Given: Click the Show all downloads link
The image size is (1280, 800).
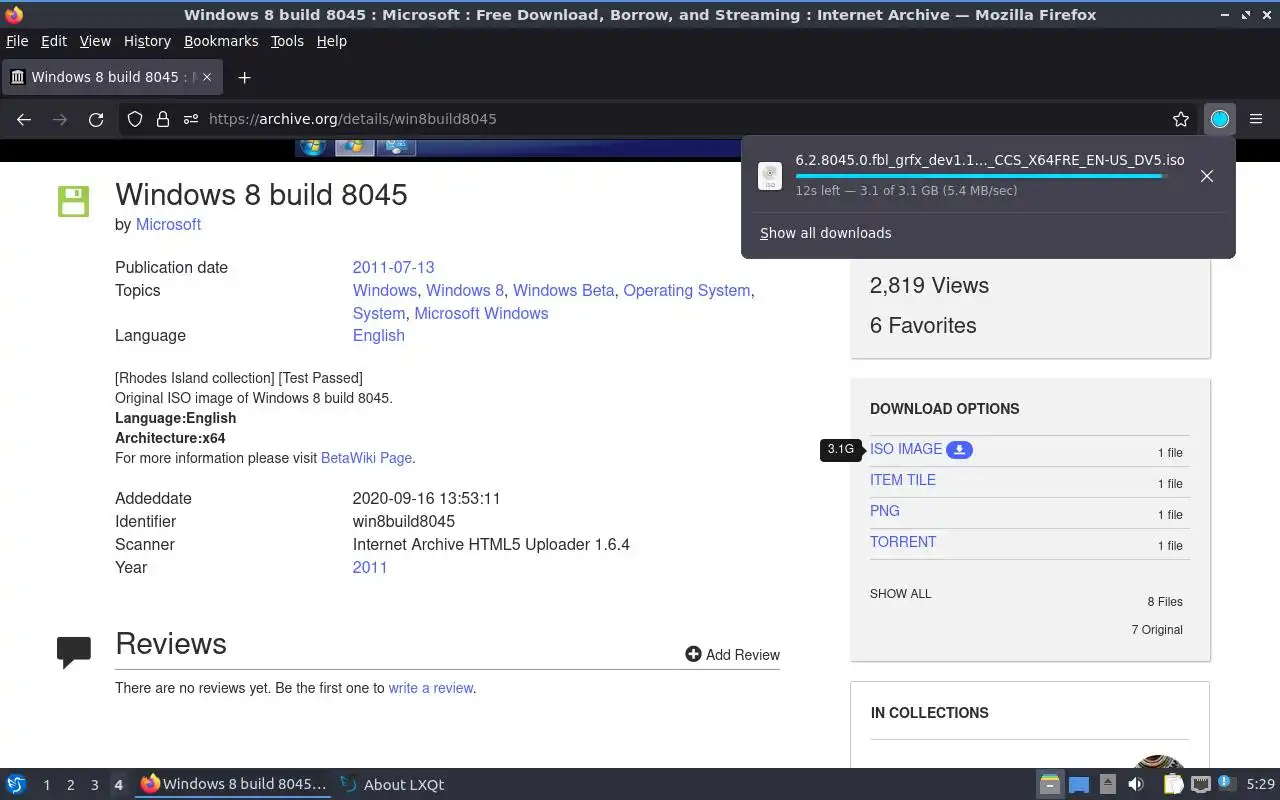Looking at the screenshot, I should (x=825, y=233).
